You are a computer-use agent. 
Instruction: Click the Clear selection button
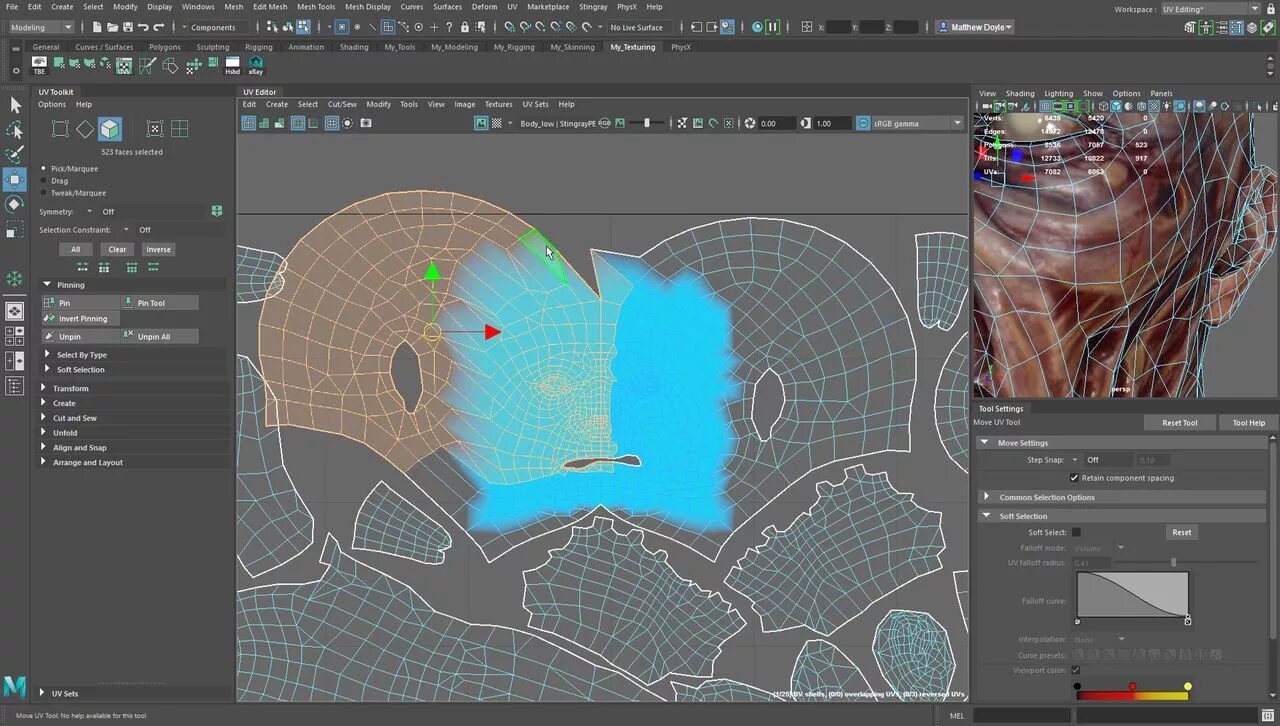pos(117,249)
